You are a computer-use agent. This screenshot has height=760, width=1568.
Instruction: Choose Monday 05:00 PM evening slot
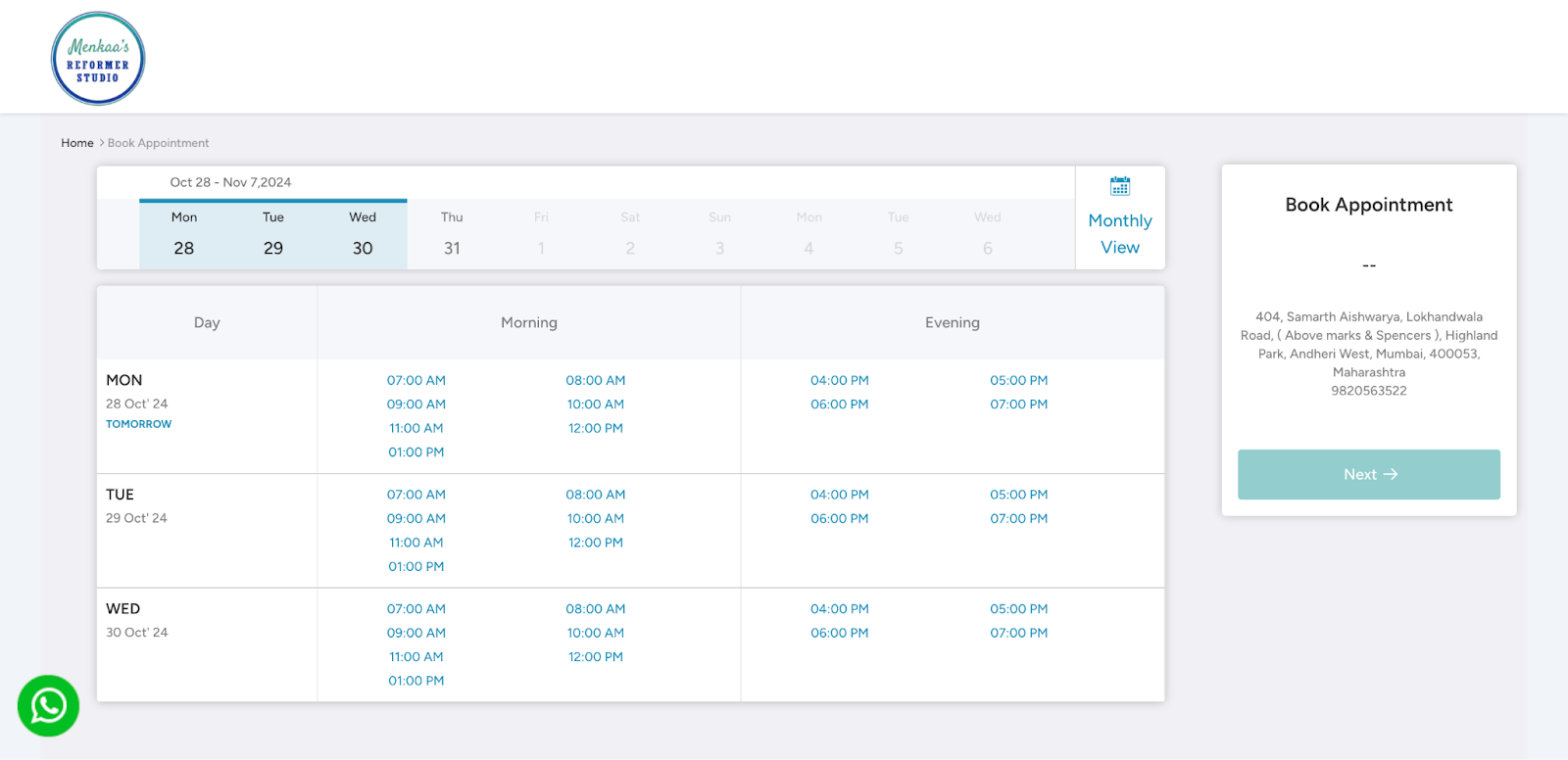pyautogui.click(x=1018, y=380)
